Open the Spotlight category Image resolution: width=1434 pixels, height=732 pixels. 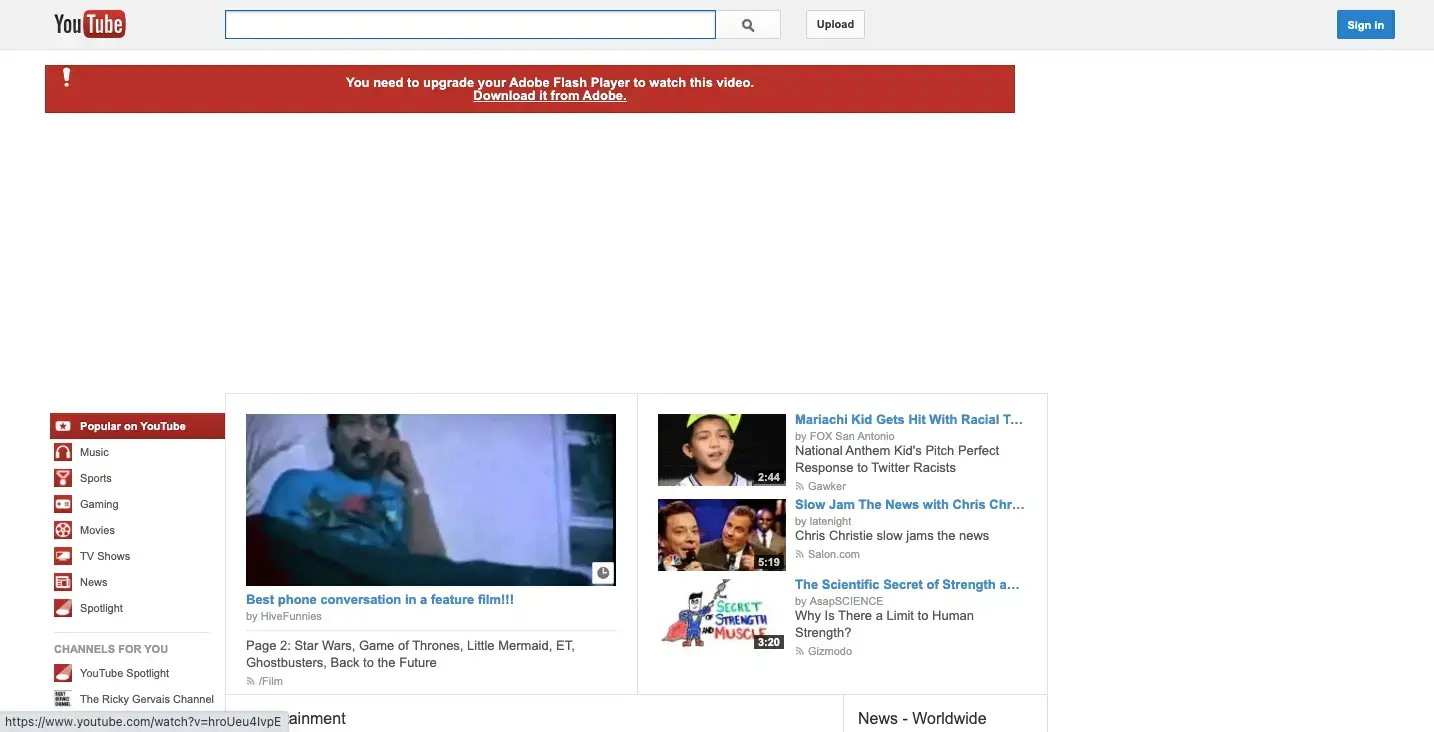pyautogui.click(x=102, y=608)
